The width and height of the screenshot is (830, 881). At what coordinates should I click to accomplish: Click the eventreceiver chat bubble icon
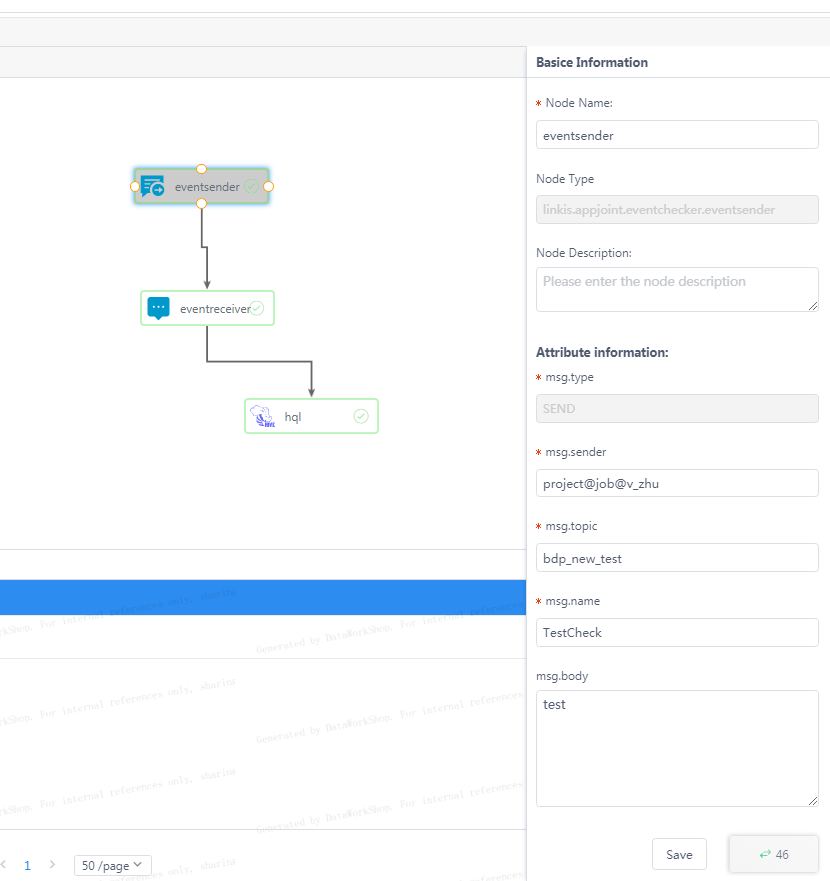pos(158,308)
